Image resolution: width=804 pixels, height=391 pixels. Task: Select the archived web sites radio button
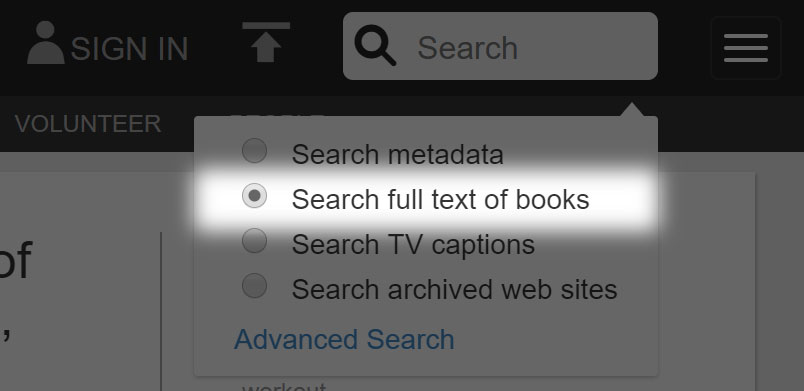(x=254, y=286)
